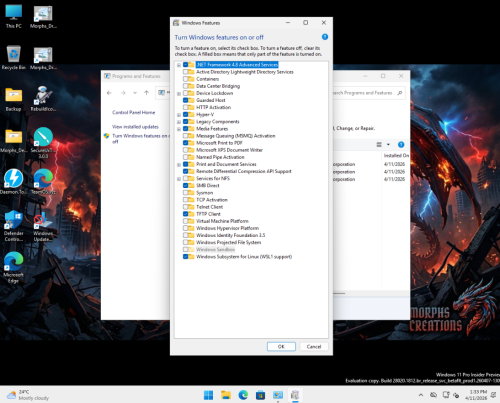The image size is (500, 403).
Task: Expand .NET Framework 4.8 Advanced Services
Action: click(x=179, y=65)
